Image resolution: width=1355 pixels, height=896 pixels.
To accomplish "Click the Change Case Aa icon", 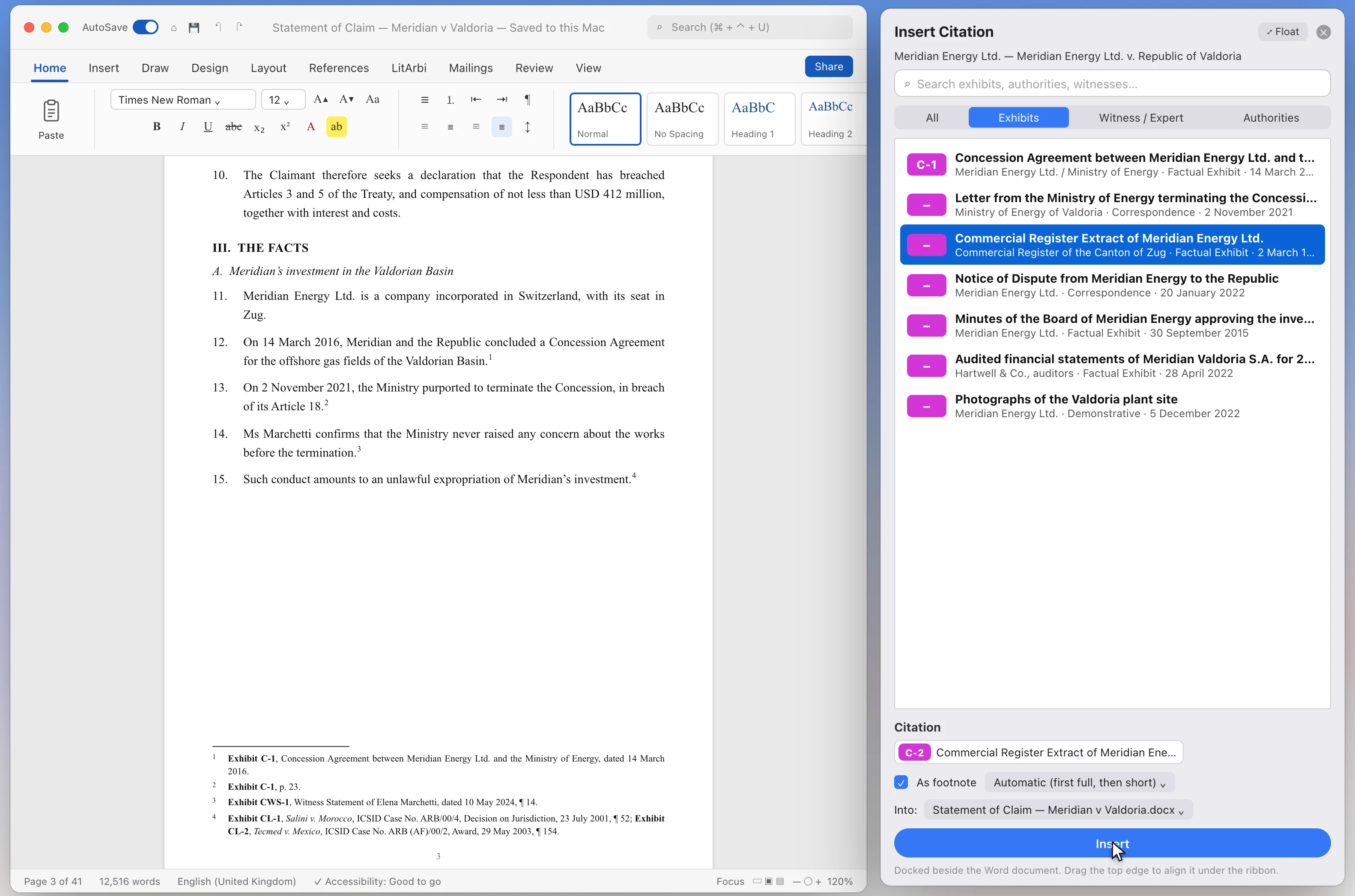I will point(373,99).
